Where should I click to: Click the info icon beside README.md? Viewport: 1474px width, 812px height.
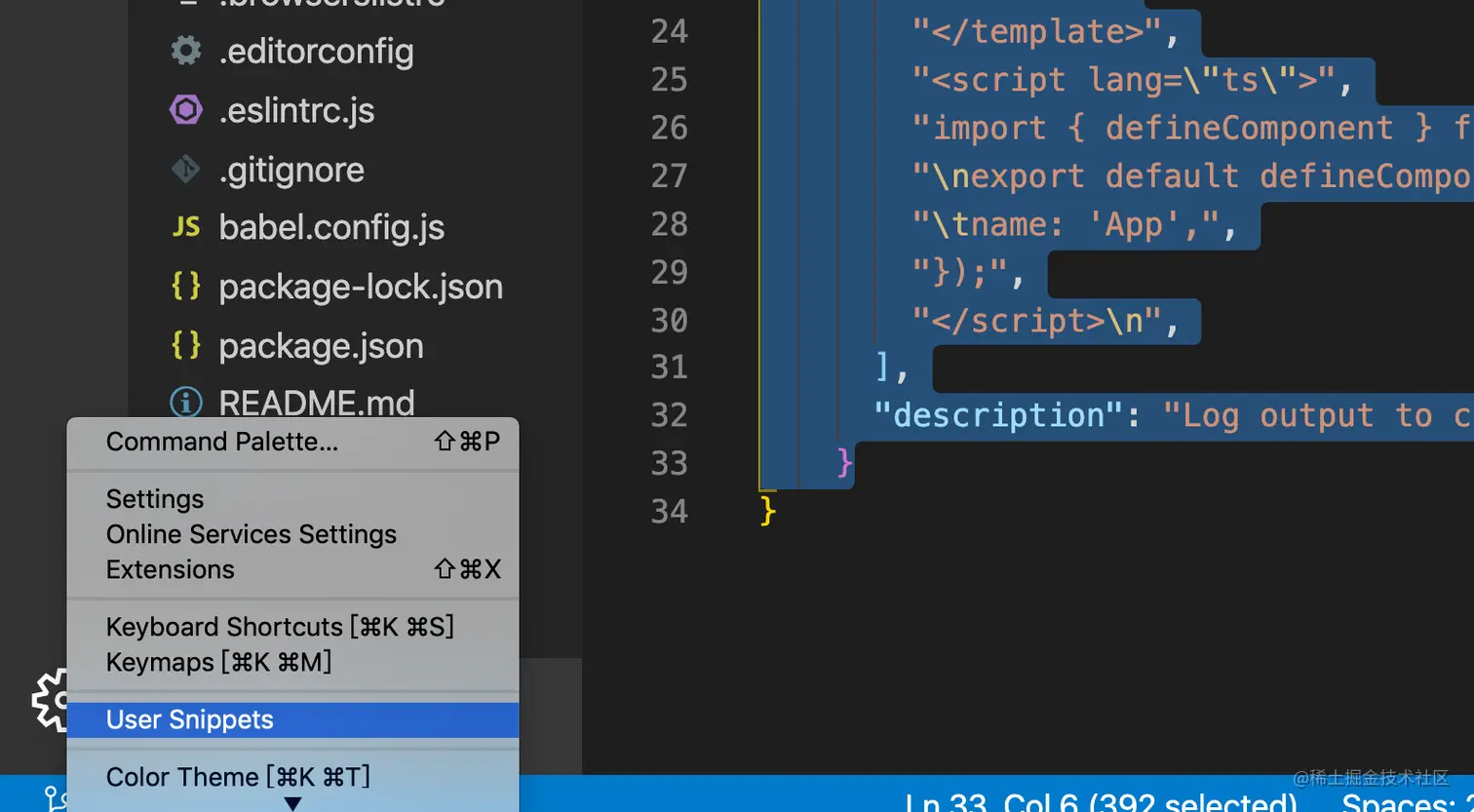point(185,402)
